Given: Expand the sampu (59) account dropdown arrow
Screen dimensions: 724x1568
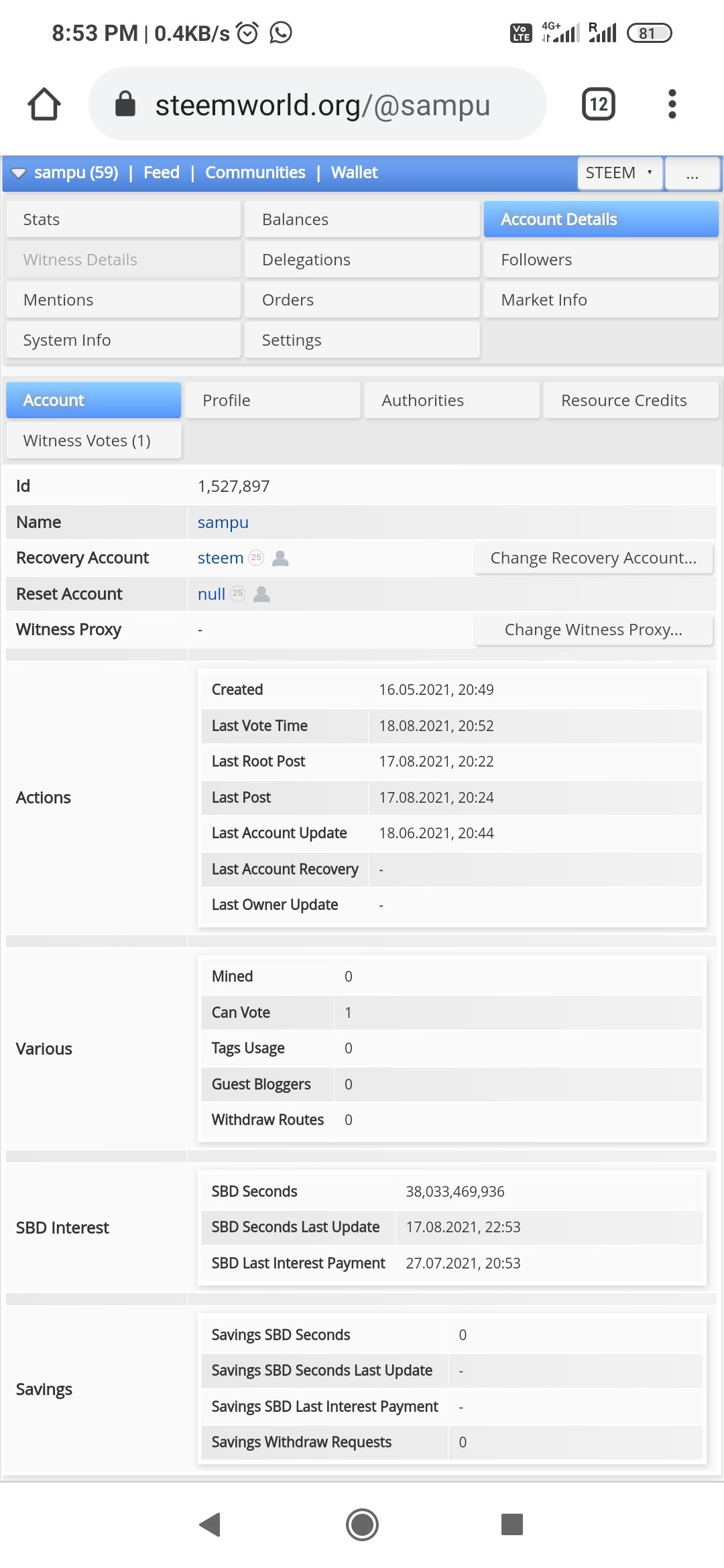Looking at the screenshot, I should [x=19, y=174].
